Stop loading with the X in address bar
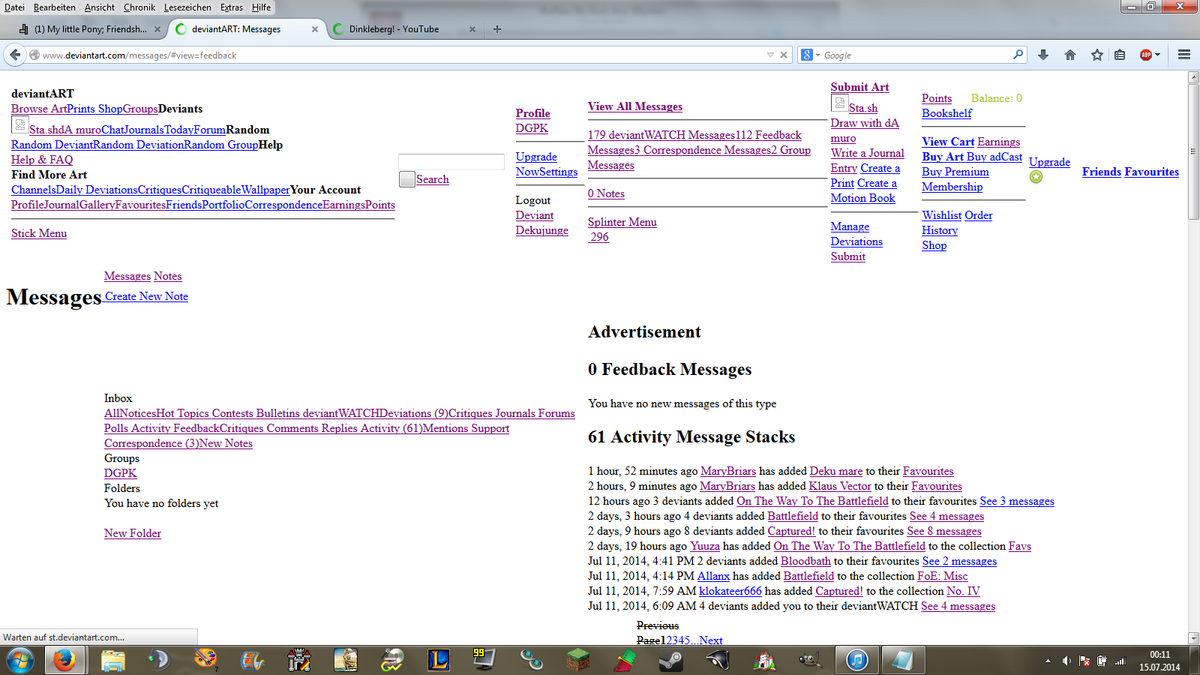This screenshot has width=1200, height=675. point(784,55)
